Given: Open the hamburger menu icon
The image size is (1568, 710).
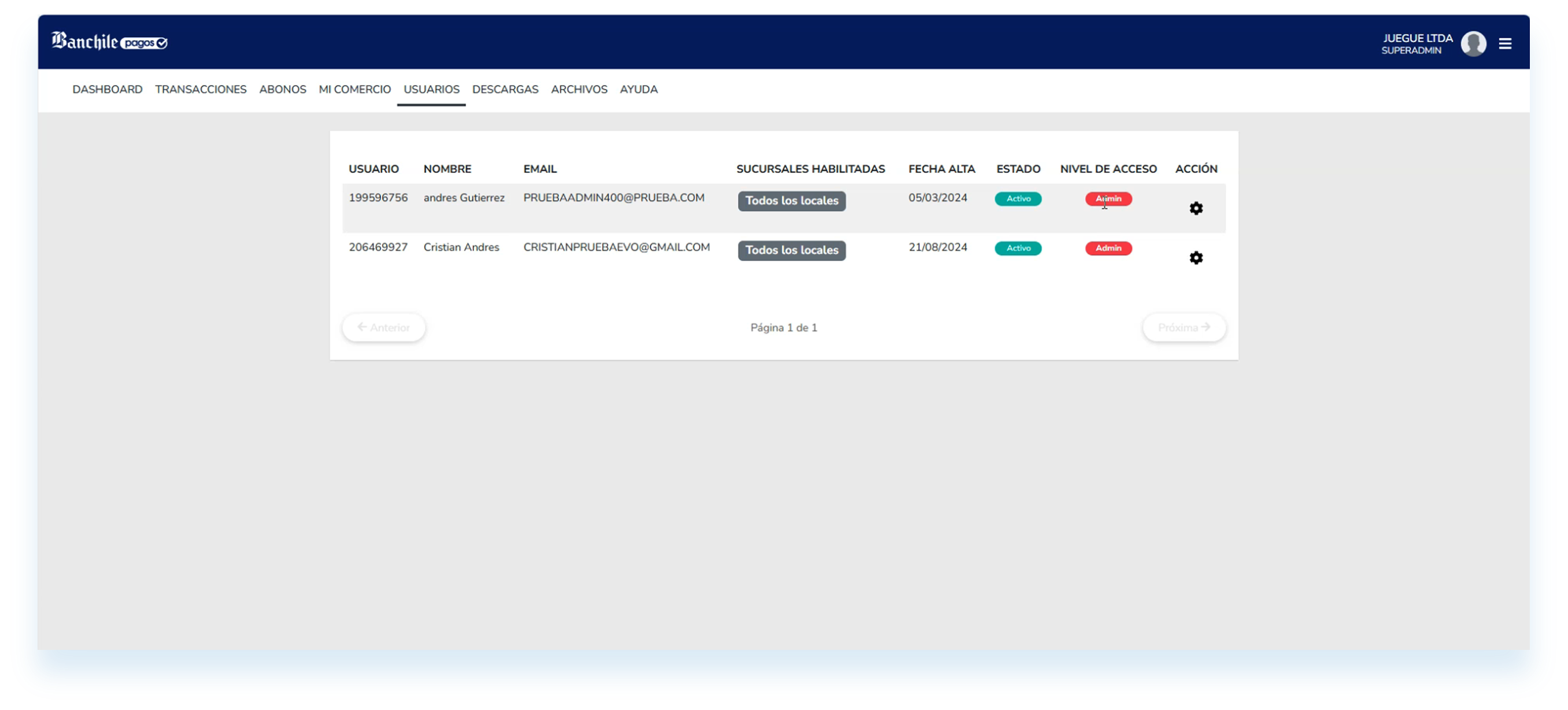Looking at the screenshot, I should (1505, 43).
